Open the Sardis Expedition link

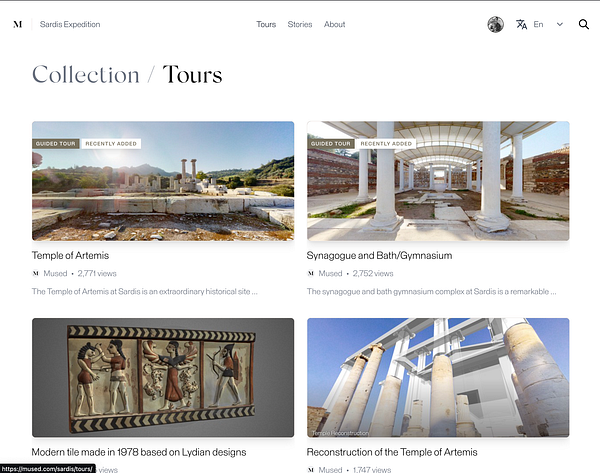(70, 24)
